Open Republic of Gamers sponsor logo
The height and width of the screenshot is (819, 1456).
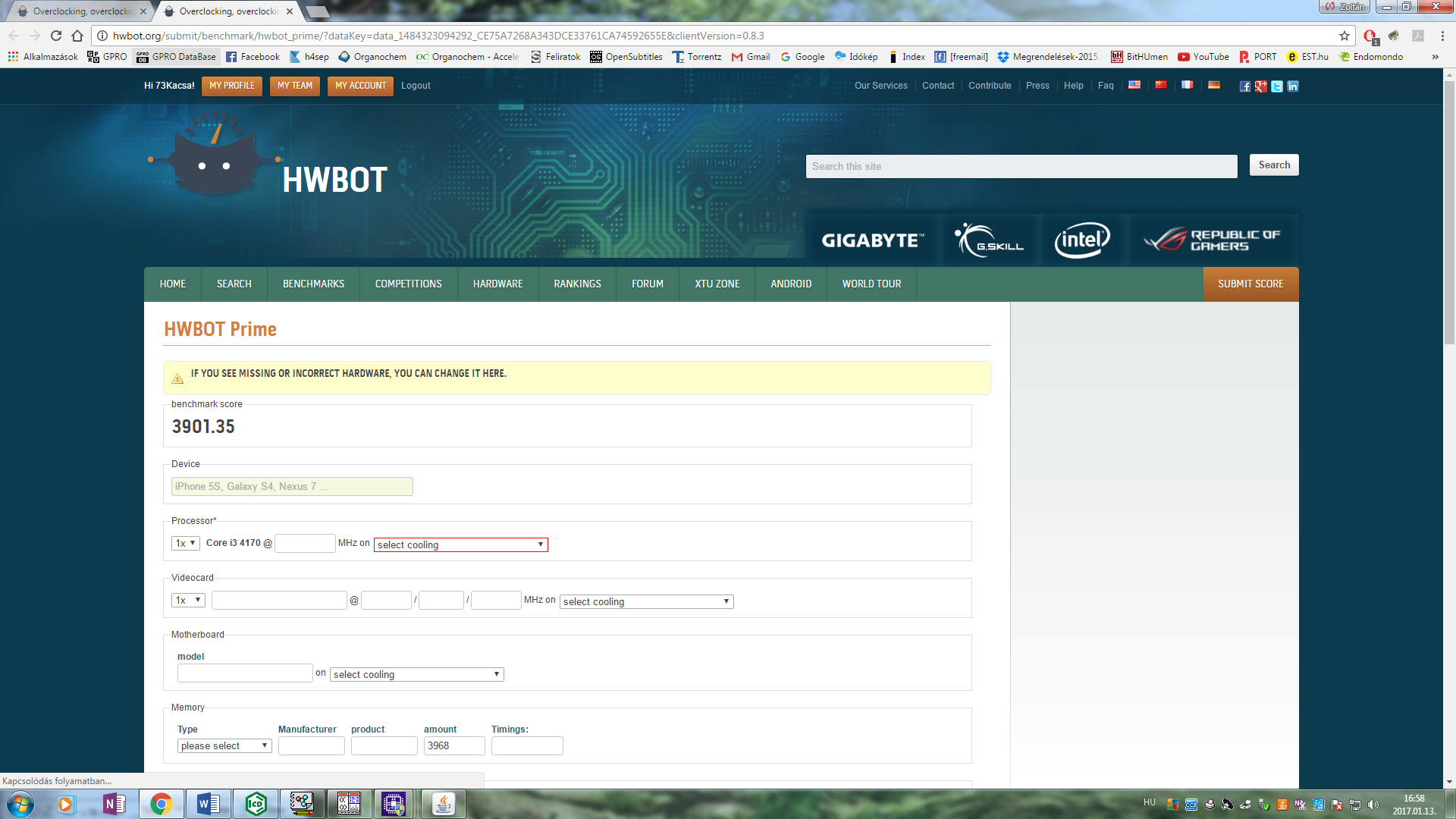1212,240
